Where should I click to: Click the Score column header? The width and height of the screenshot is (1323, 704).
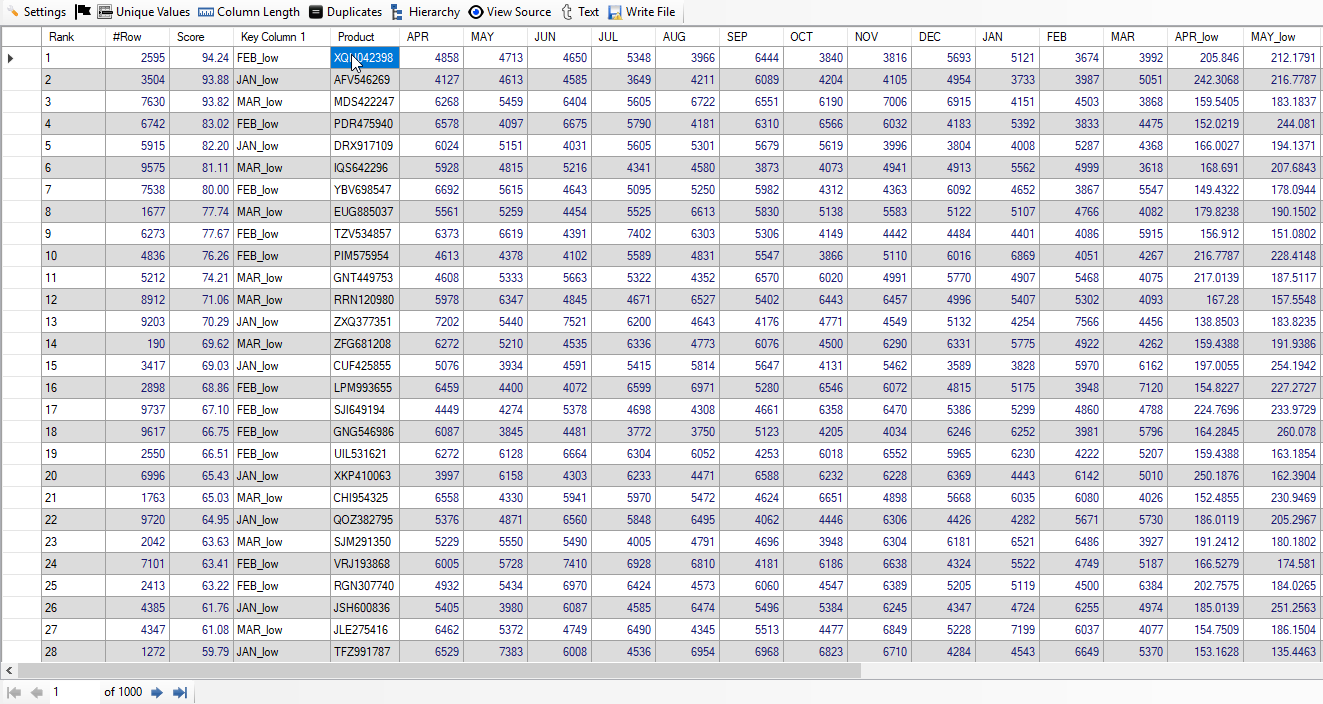point(200,37)
